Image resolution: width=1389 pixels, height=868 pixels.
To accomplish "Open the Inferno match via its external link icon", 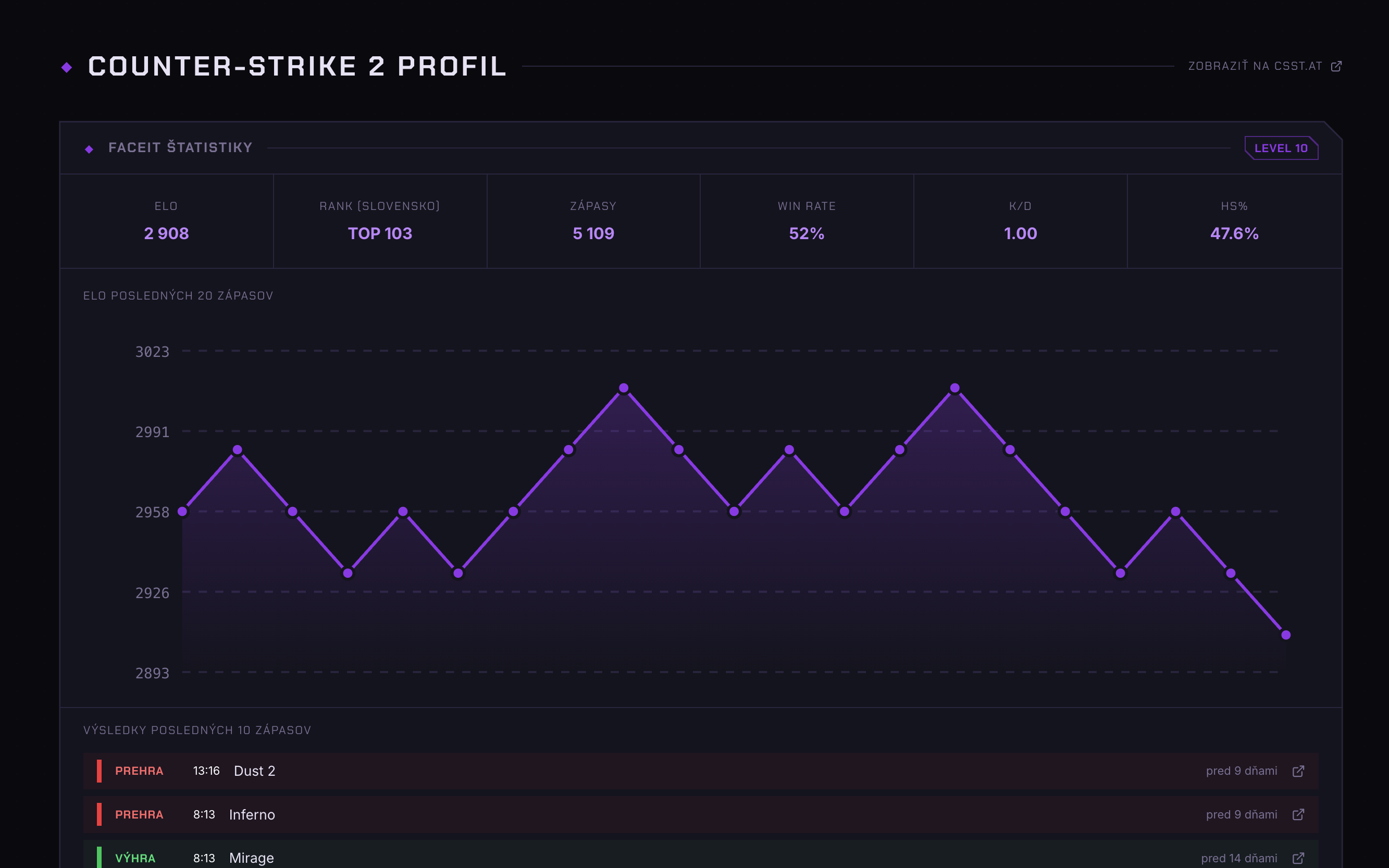I will coord(1298,814).
